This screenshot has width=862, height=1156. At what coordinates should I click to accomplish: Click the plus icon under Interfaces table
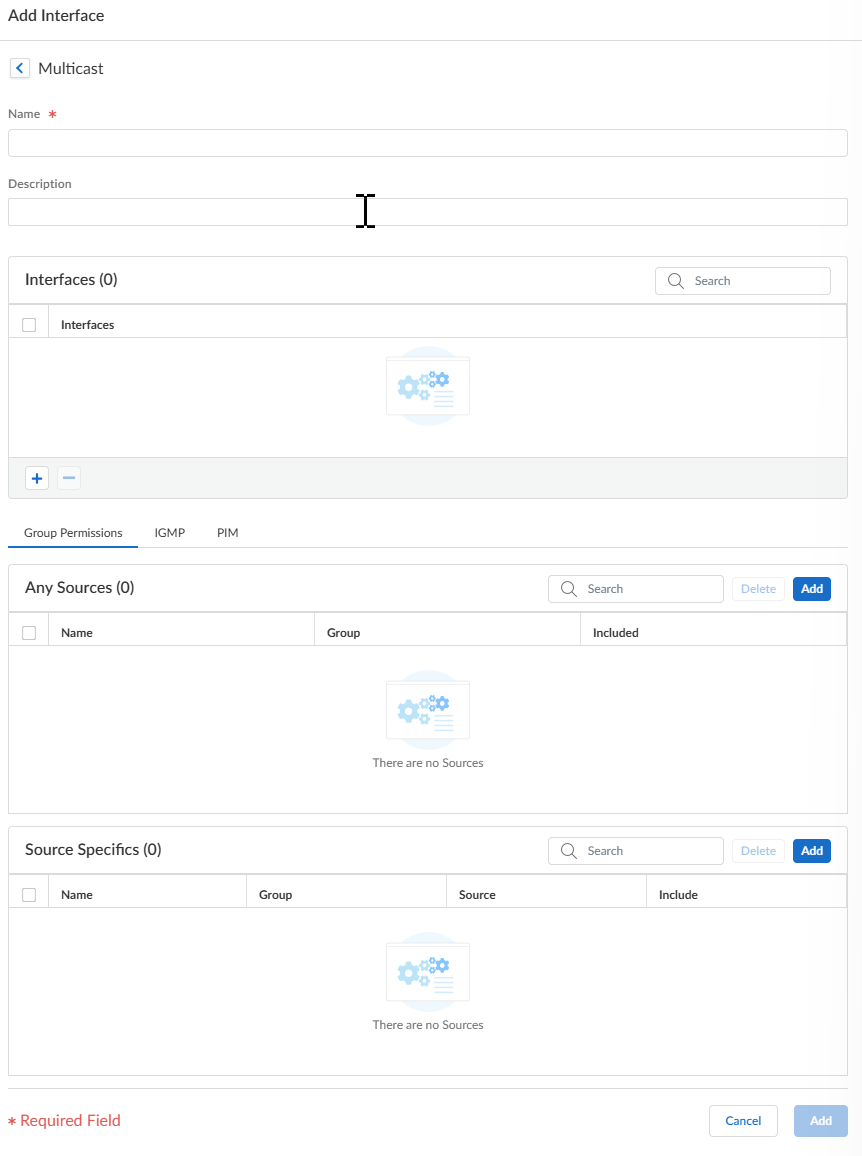[37, 478]
